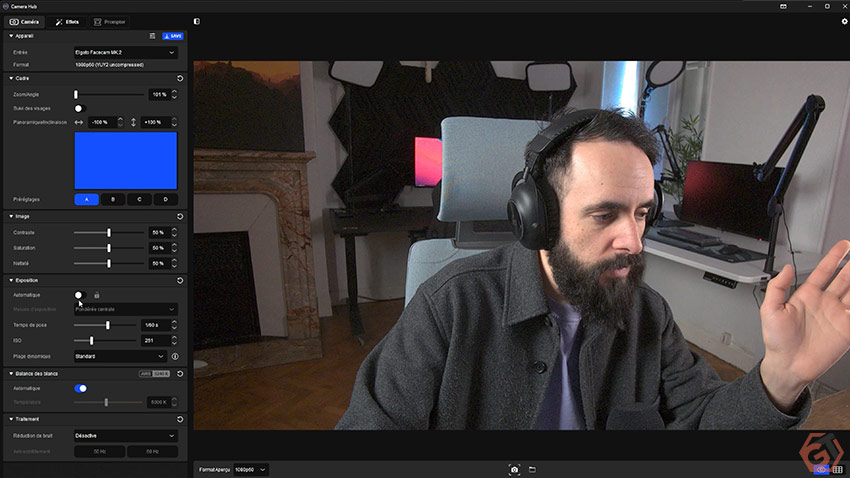The height and width of the screenshot is (478, 850).
Task: Select preset A
Action: [86, 199]
